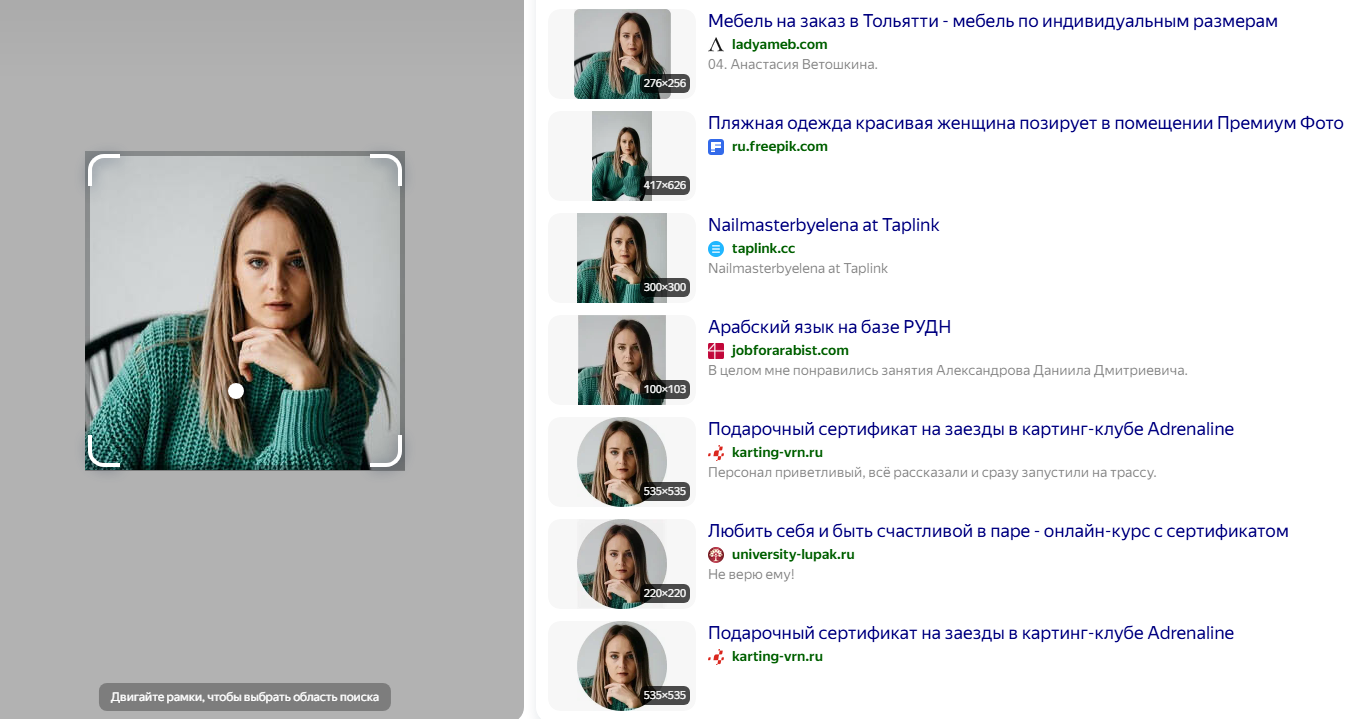
Task: Click the top-right crop frame corner handle
Action: click(386, 170)
